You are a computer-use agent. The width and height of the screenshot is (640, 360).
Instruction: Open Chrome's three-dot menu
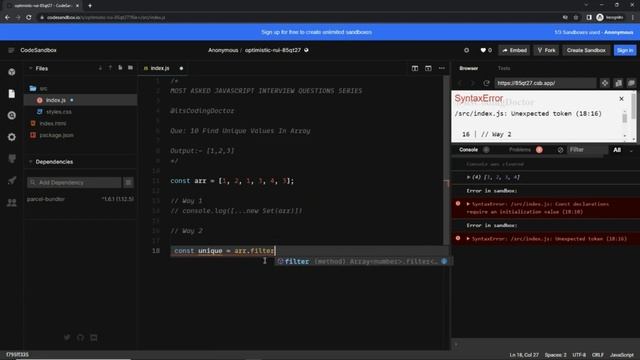[633, 18]
